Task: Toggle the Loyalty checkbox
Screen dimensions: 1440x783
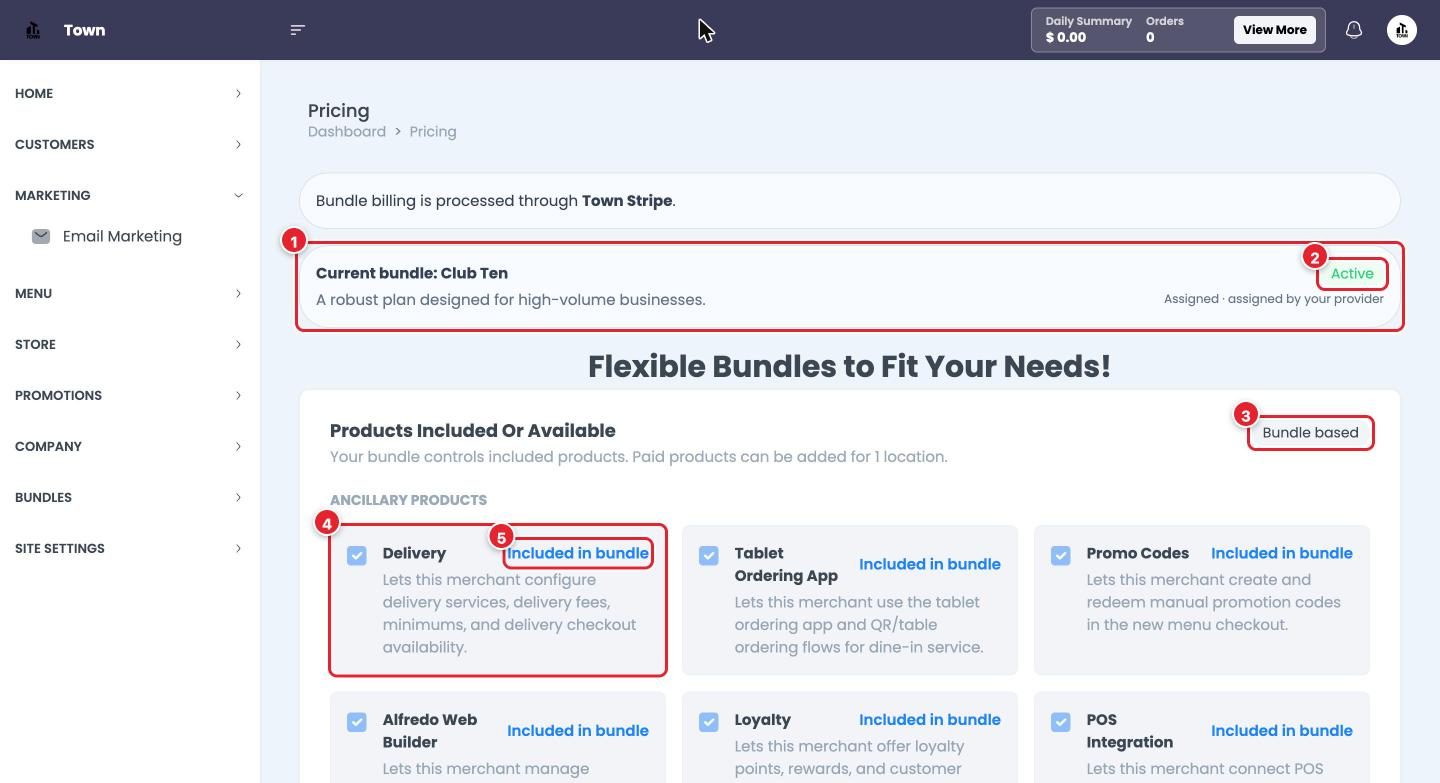Action: [709, 722]
